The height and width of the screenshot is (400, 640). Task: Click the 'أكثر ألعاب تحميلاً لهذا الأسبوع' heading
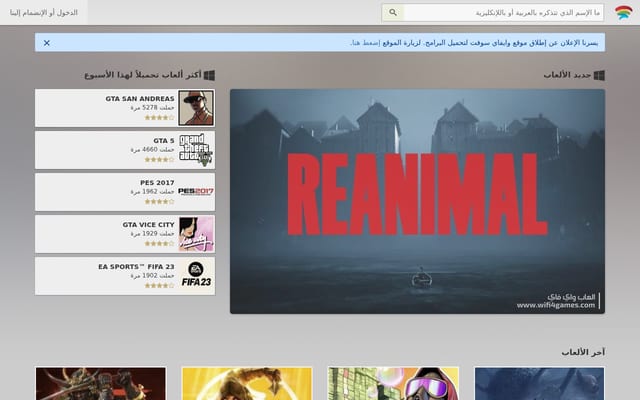(143, 75)
